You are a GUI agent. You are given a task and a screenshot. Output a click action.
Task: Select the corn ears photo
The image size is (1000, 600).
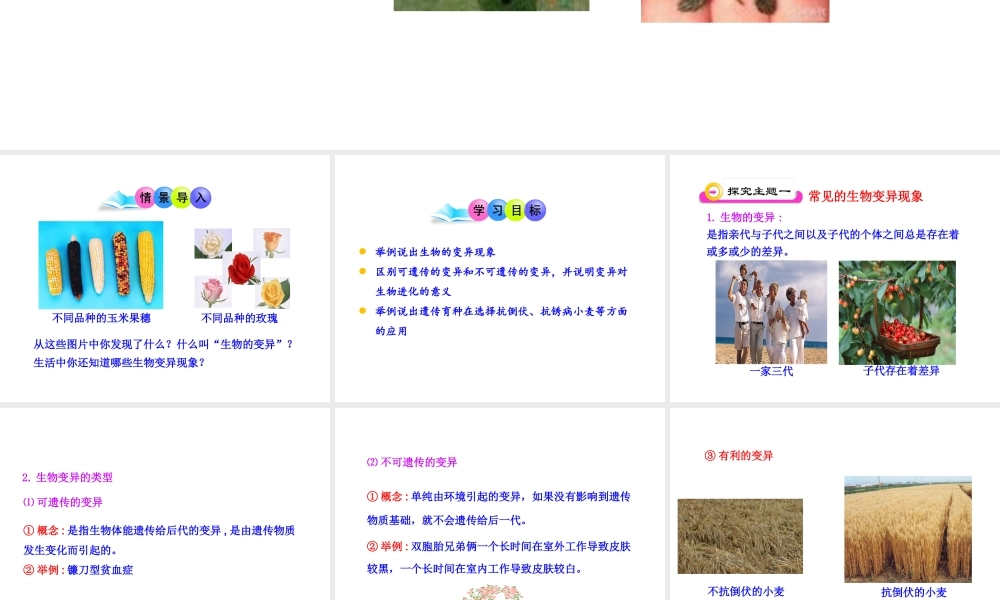pos(101,265)
